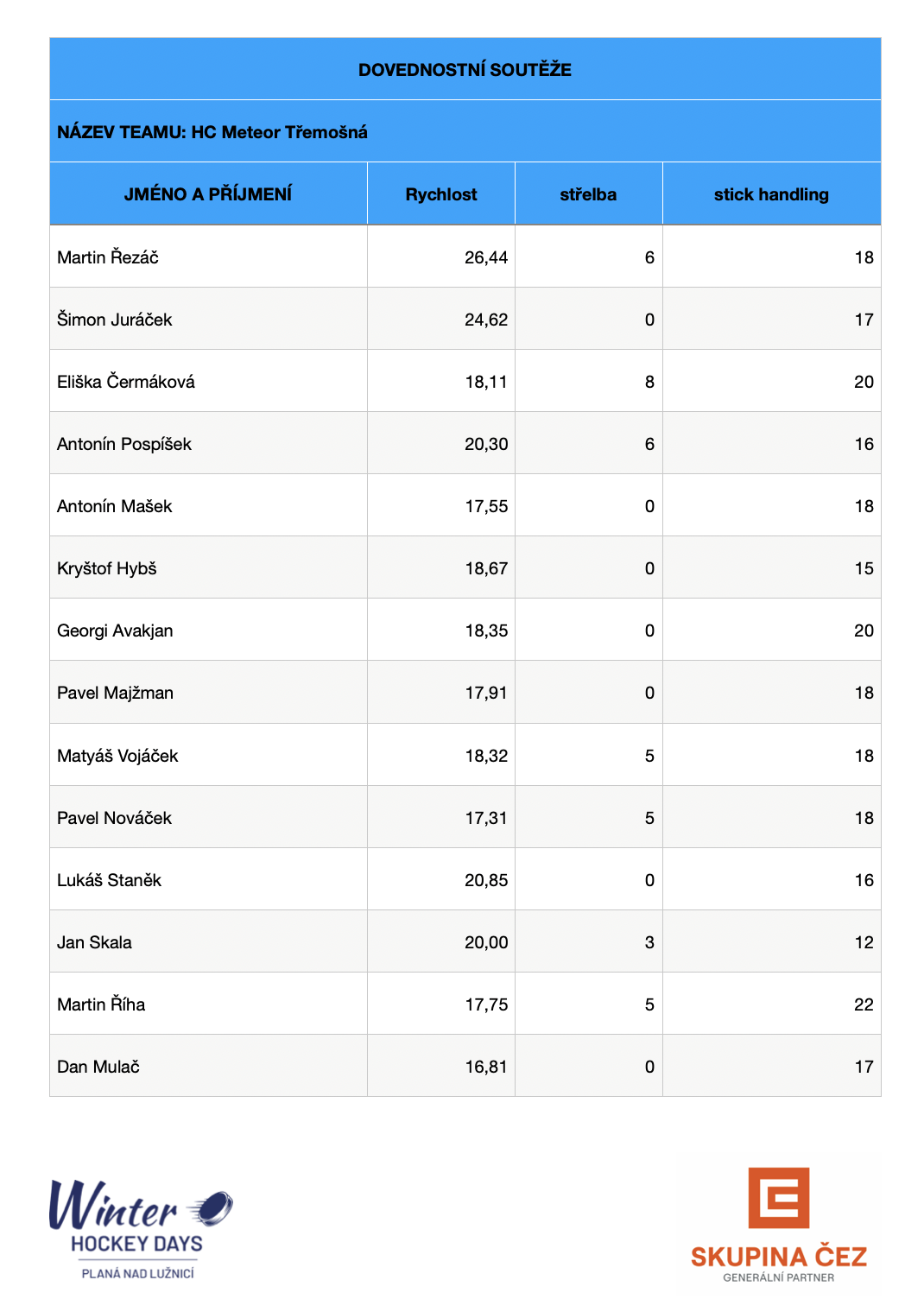
Task: Click the stick handling column header
Action: tap(771, 194)
